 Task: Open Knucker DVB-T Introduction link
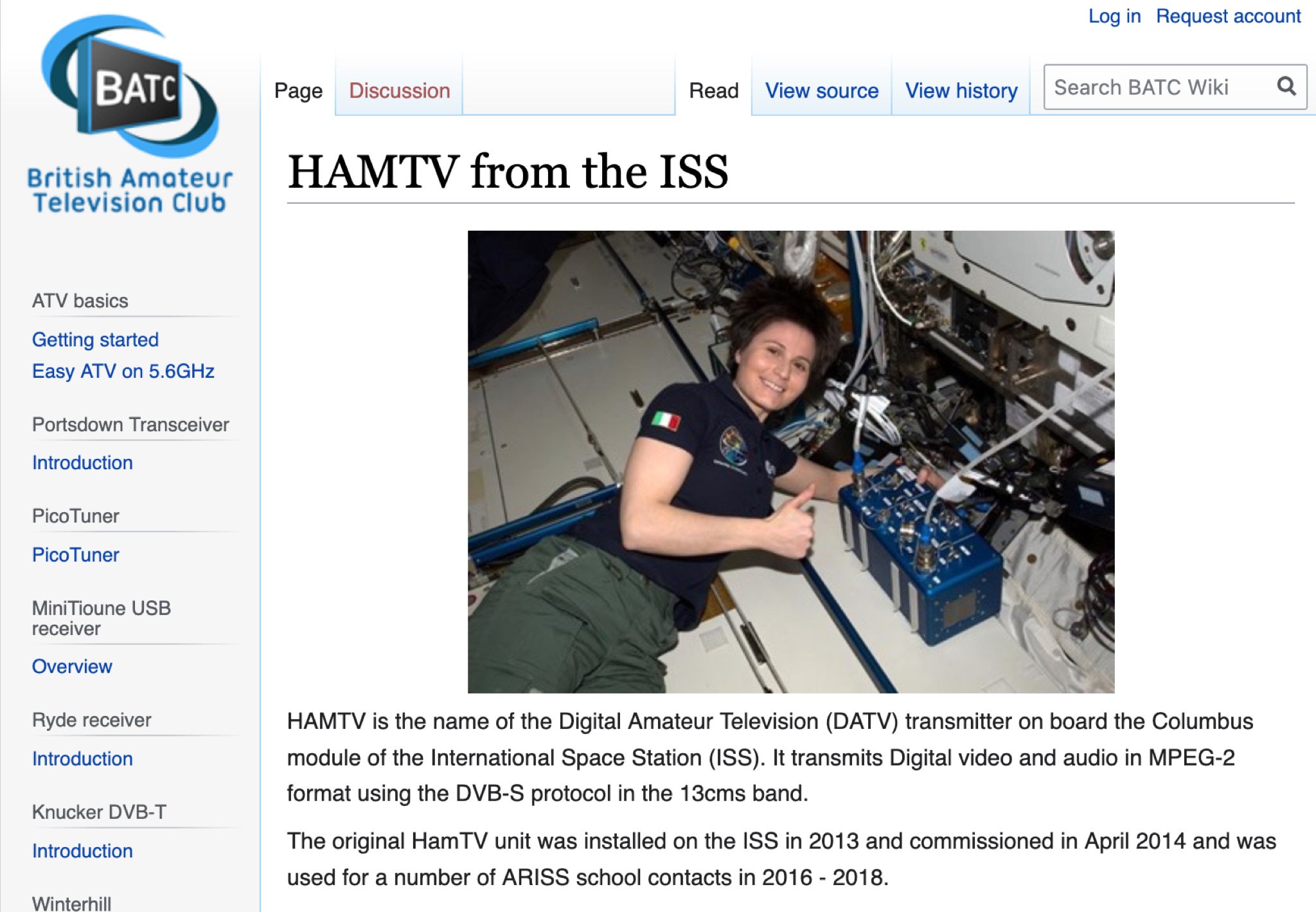[82, 850]
